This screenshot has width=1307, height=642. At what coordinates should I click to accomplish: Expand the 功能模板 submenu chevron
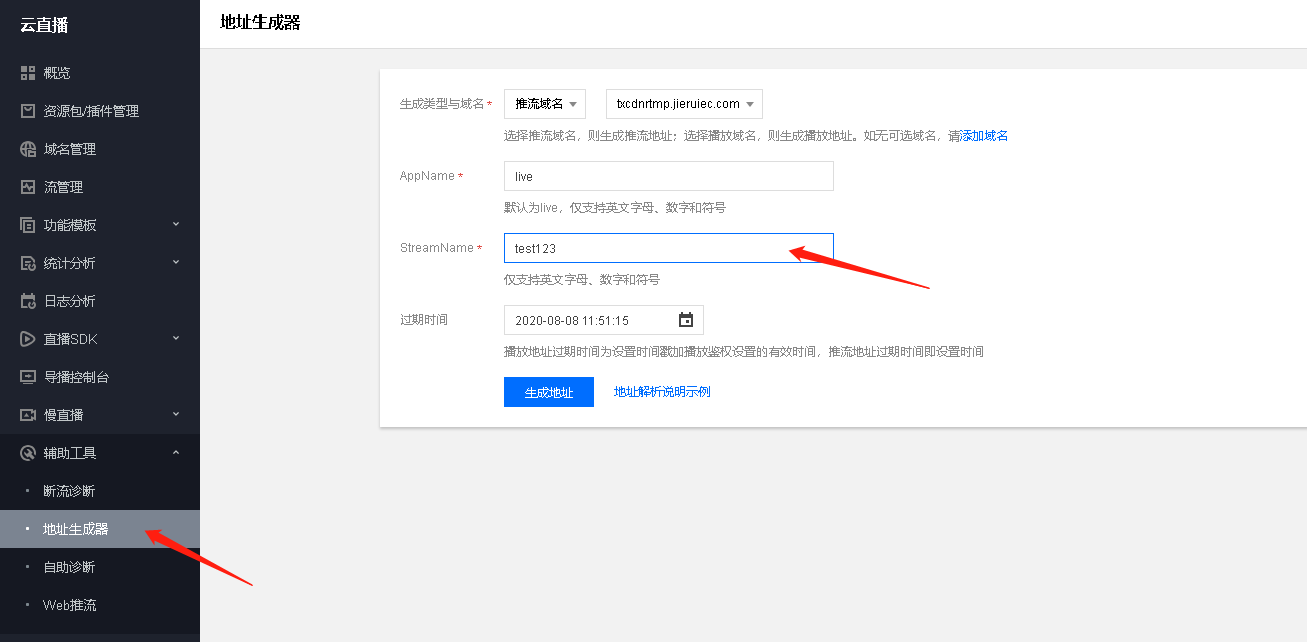pos(176,224)
